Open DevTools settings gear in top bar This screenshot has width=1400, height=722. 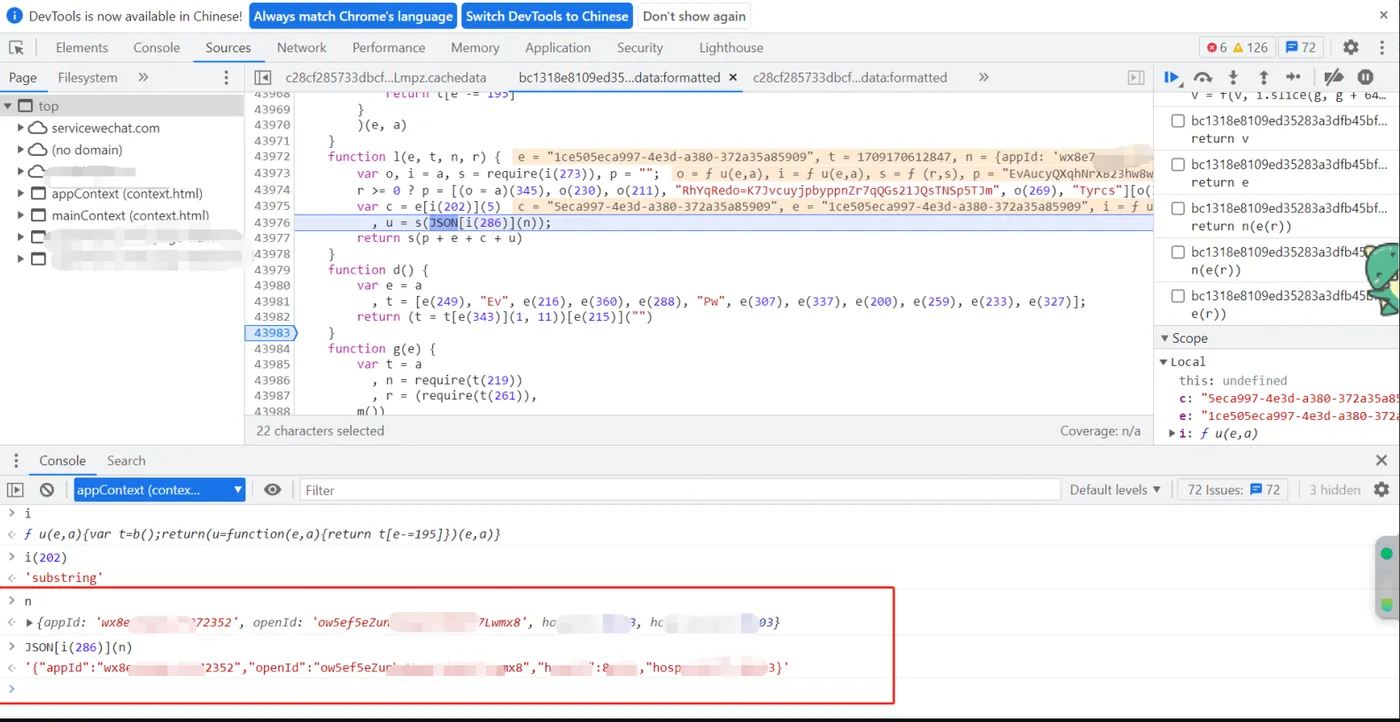(x=1350, y=47)
